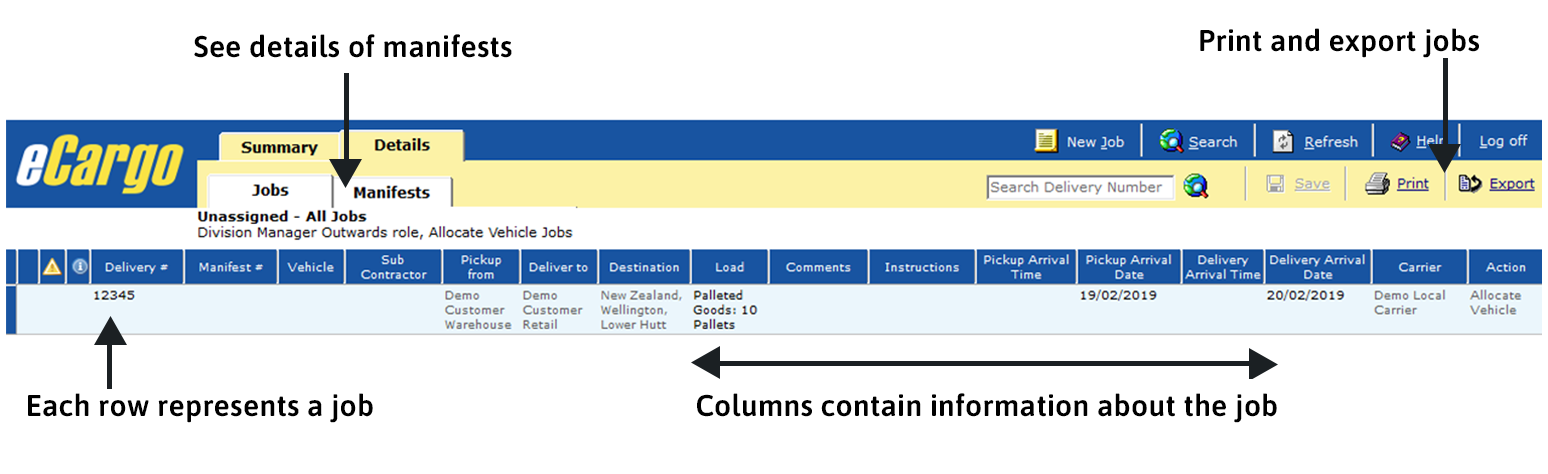Click the Search globe magnifier icon in the top bar
The height and width of the screenshot is (474, 1548).
coord(1171,141)
